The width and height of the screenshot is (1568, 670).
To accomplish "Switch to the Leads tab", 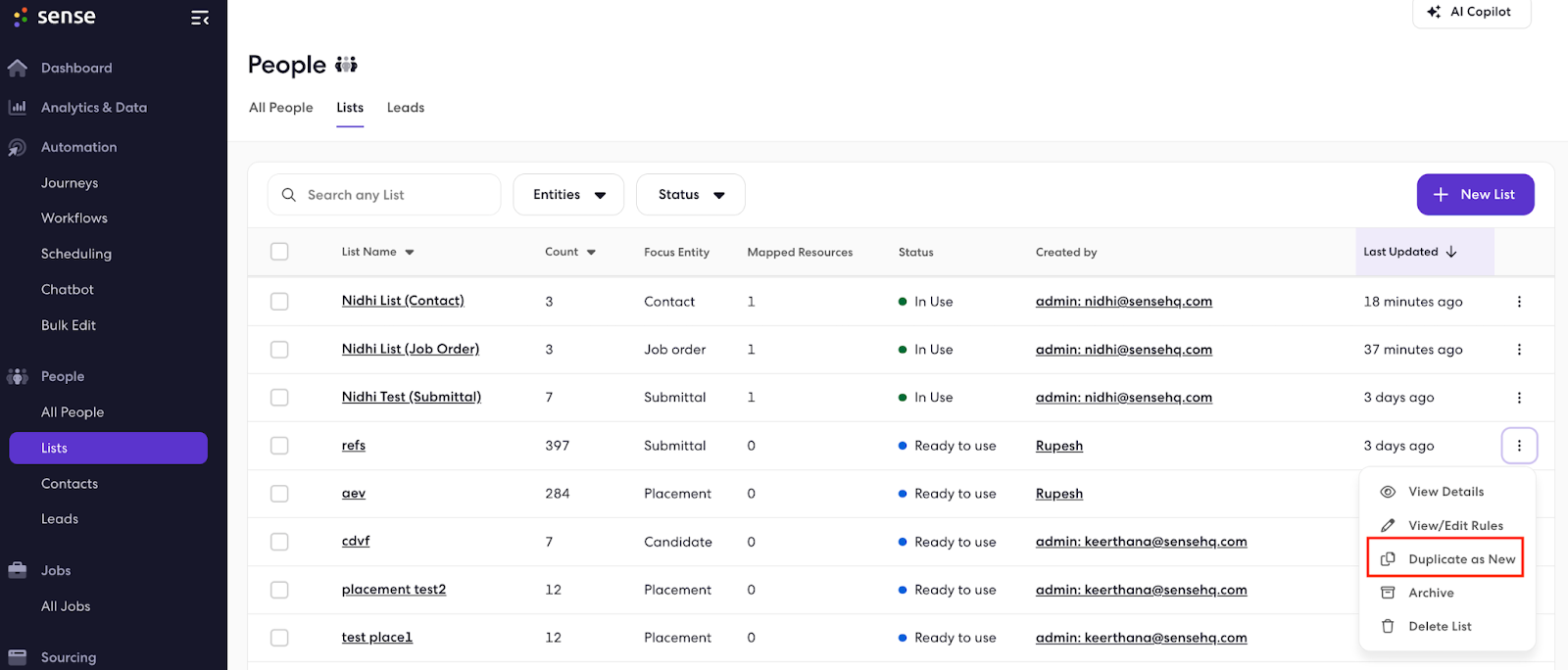I will coord(406,108).
